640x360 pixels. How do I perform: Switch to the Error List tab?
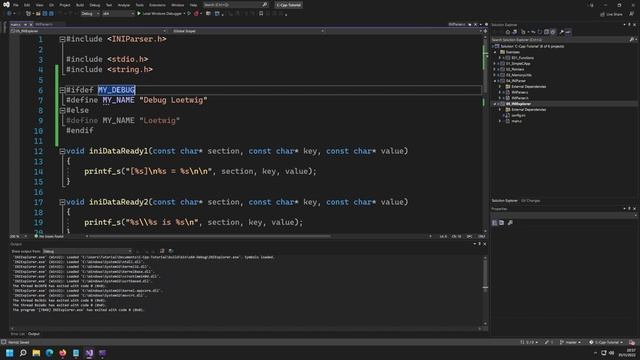[18, 334]
